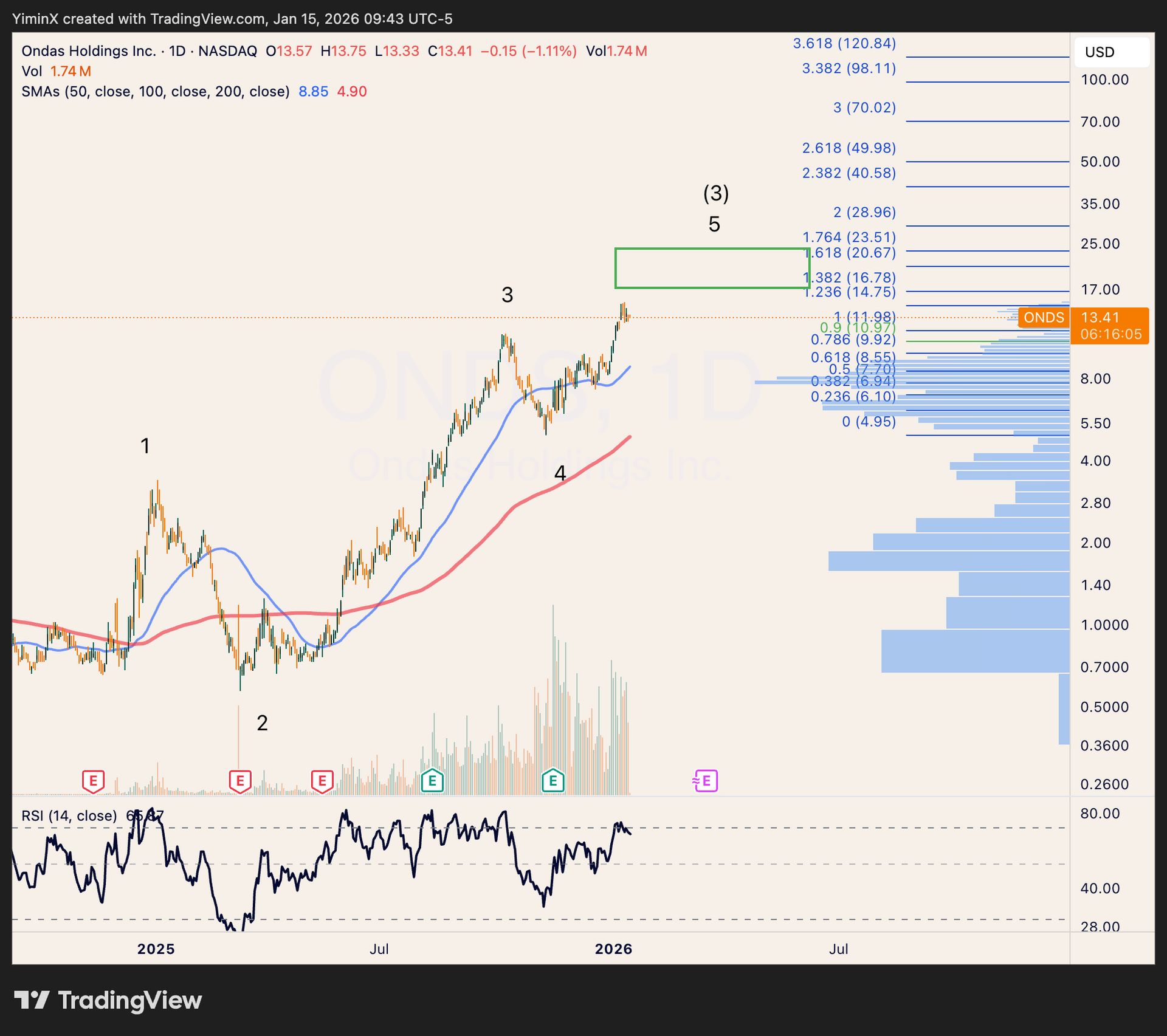The width and height of the screenshot is (1167, 1036).
Task: Select the Vol indicator legend line
Action: click(32, 72)
